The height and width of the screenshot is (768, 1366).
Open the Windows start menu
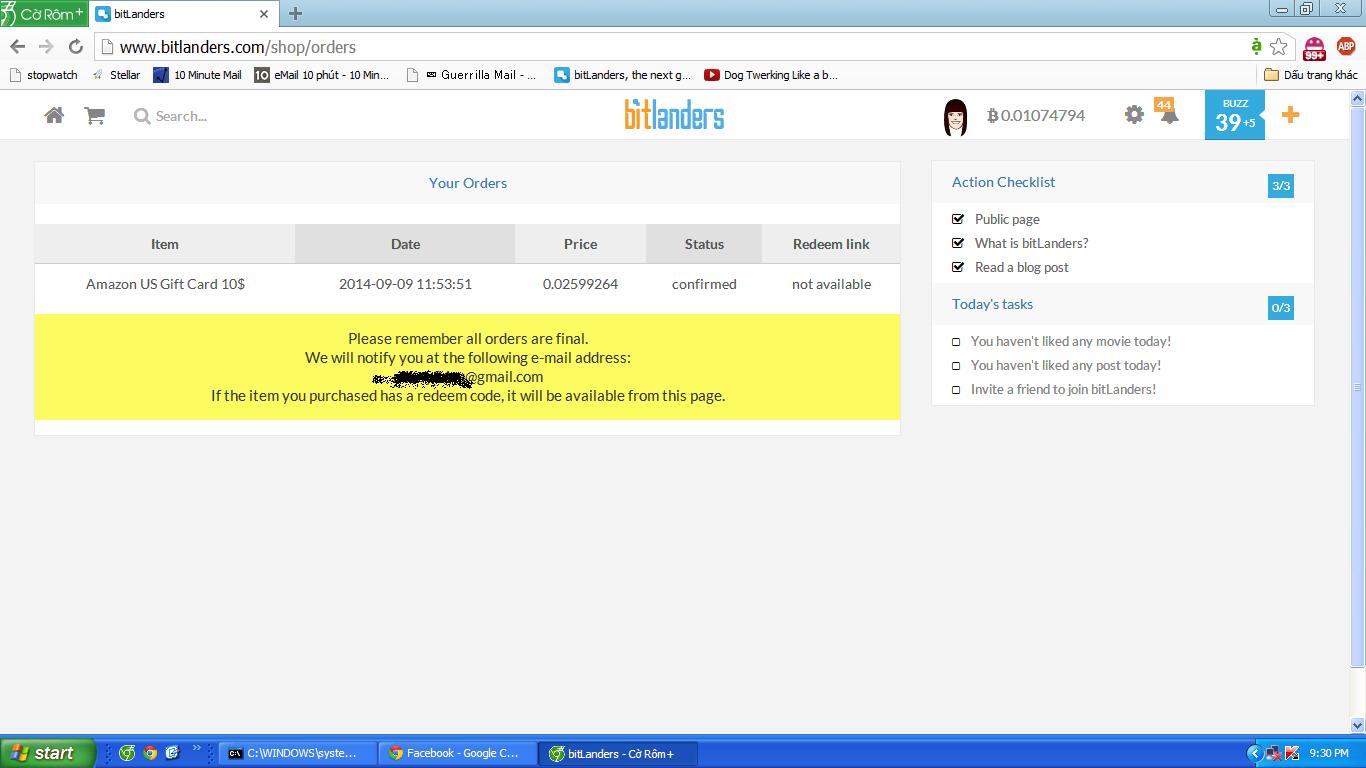coord(48,753)
